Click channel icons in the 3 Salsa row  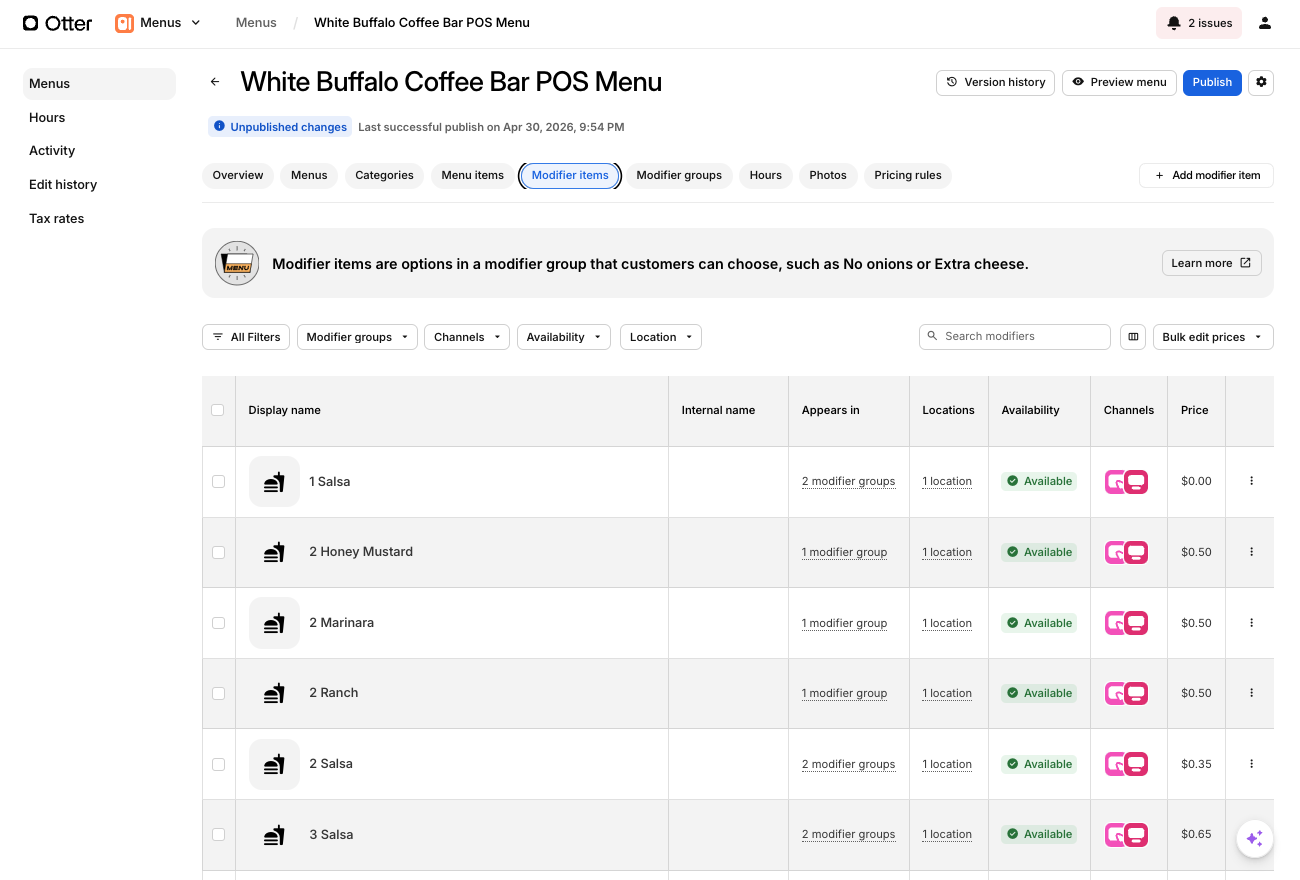tap(1126, 834)
